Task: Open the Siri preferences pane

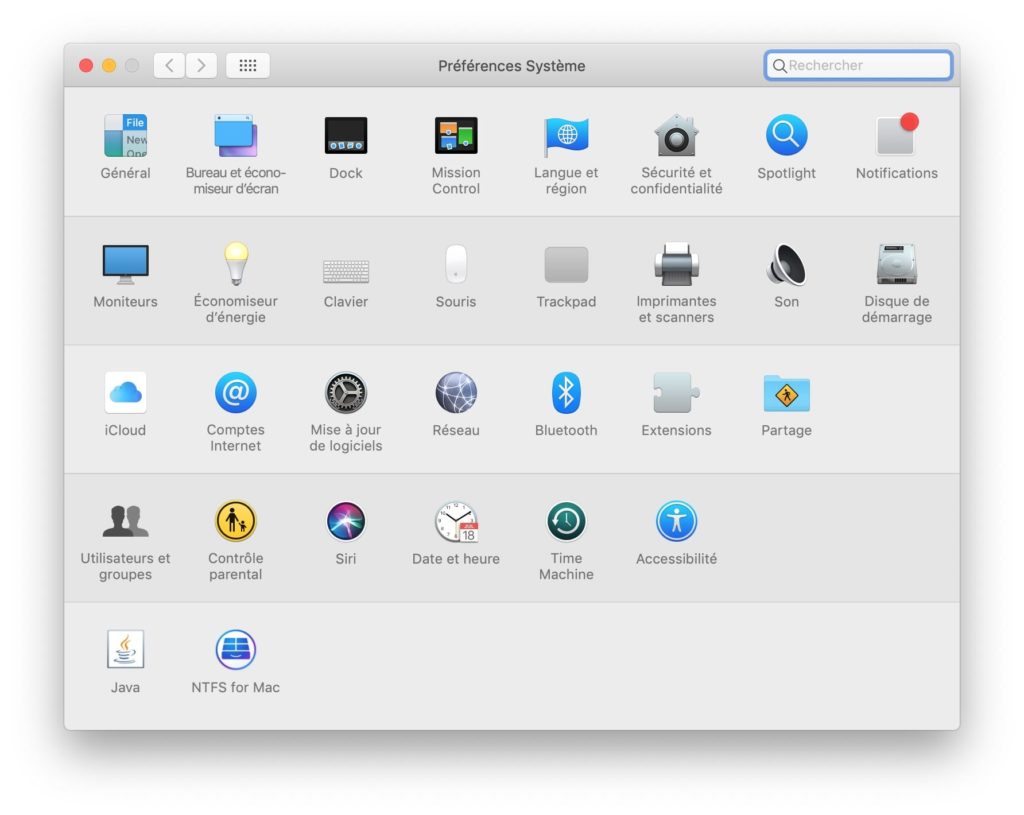Action: point(346,522)
